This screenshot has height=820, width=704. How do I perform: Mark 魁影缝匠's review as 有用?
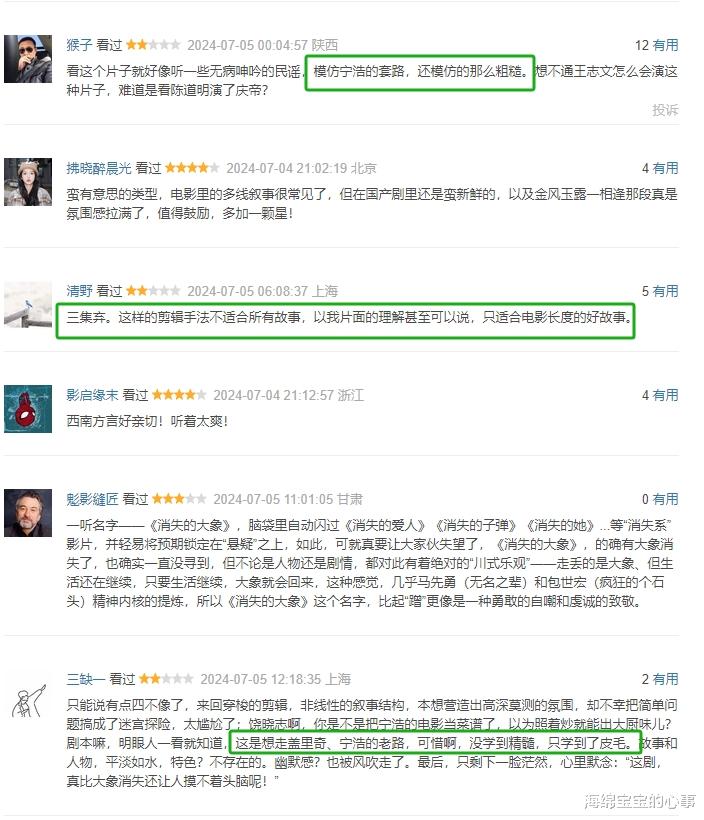[x=665, y=499]
